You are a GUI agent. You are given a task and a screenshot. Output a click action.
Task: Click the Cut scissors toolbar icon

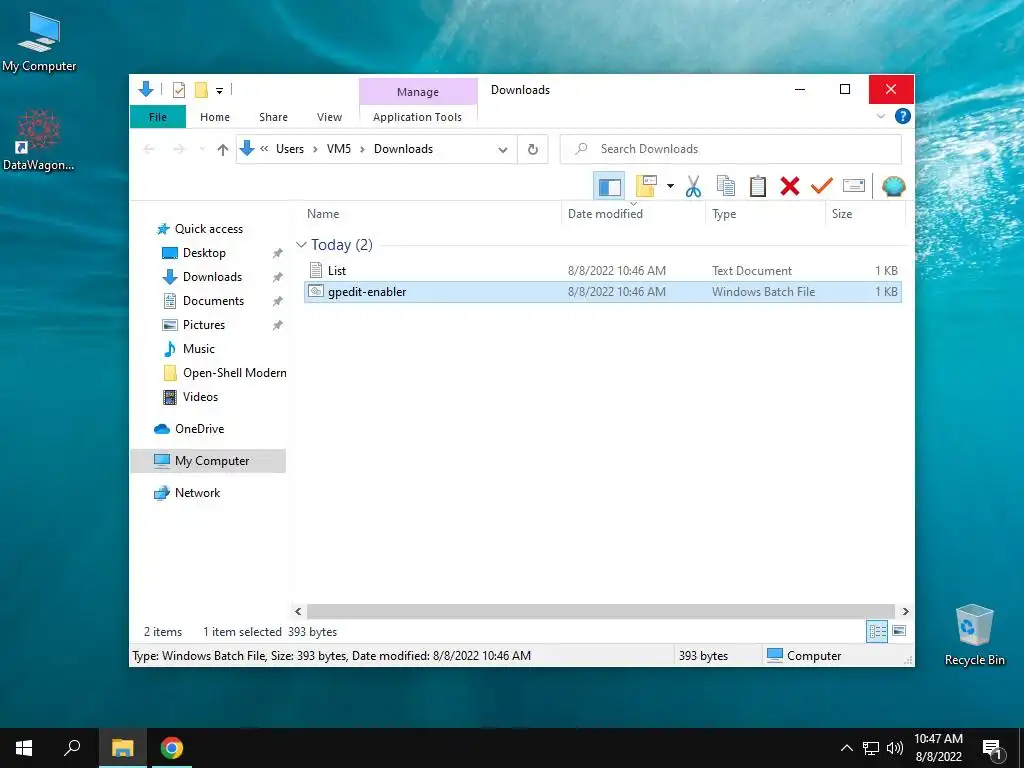pyautogui.click(x=694, y=186)
